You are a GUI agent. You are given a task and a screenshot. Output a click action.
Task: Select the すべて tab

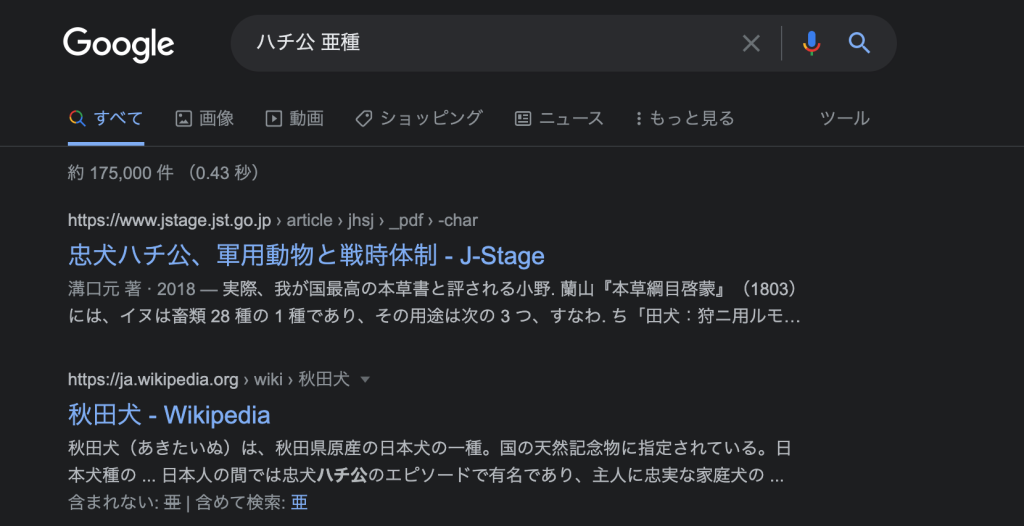[106, 118]
